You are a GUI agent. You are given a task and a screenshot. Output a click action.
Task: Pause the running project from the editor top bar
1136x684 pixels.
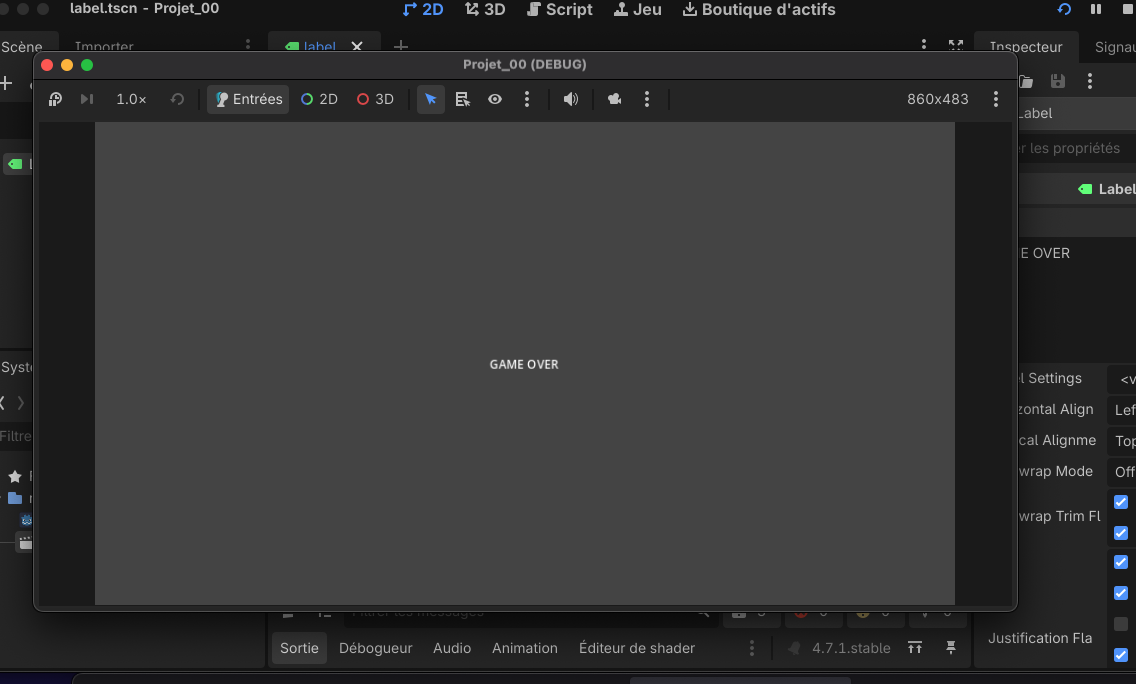coord(1096,9)
